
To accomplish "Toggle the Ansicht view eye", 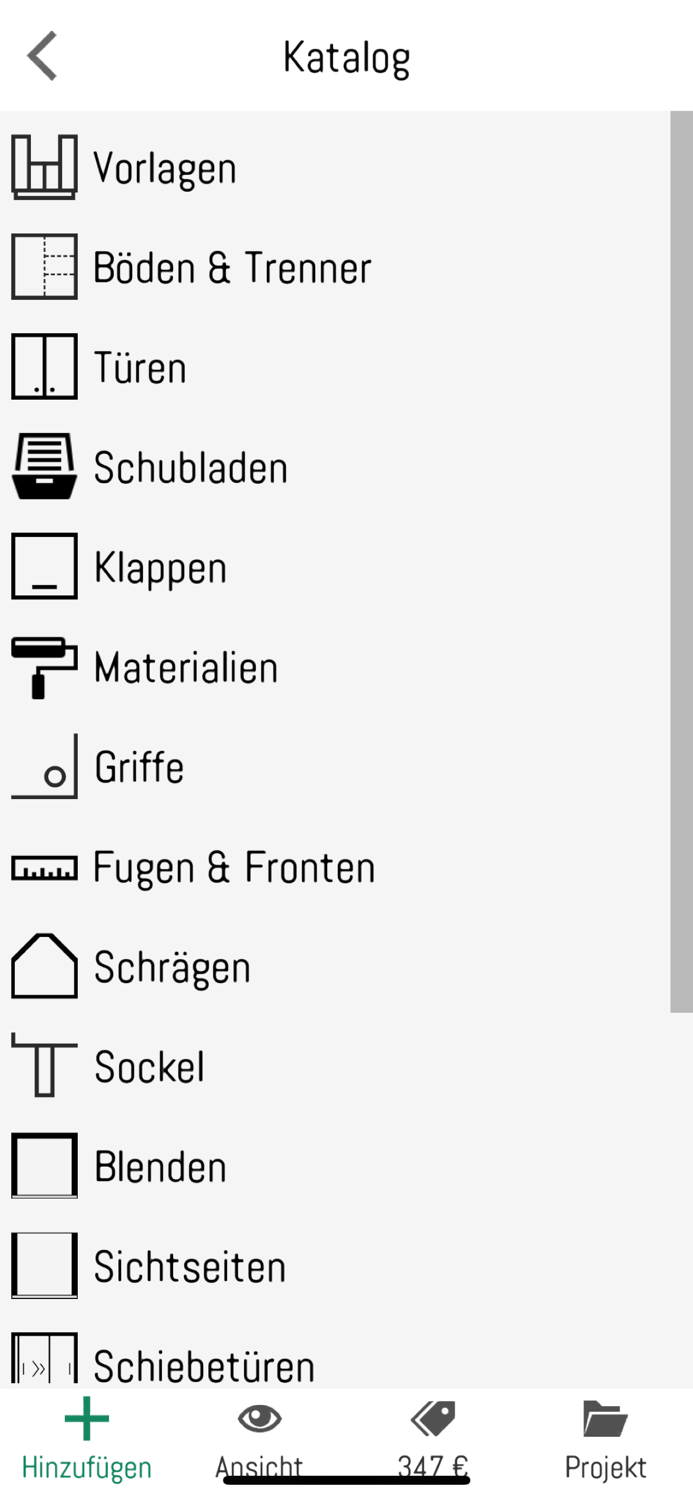I will (259, 1419).
